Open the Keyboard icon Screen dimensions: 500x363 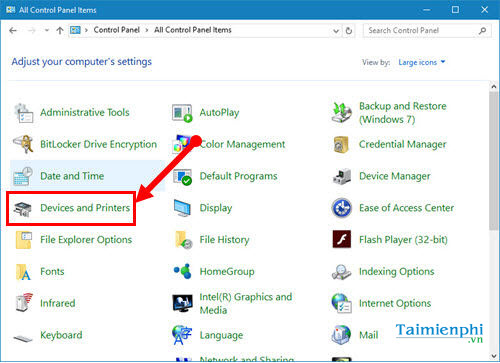(x=23, y=338)
